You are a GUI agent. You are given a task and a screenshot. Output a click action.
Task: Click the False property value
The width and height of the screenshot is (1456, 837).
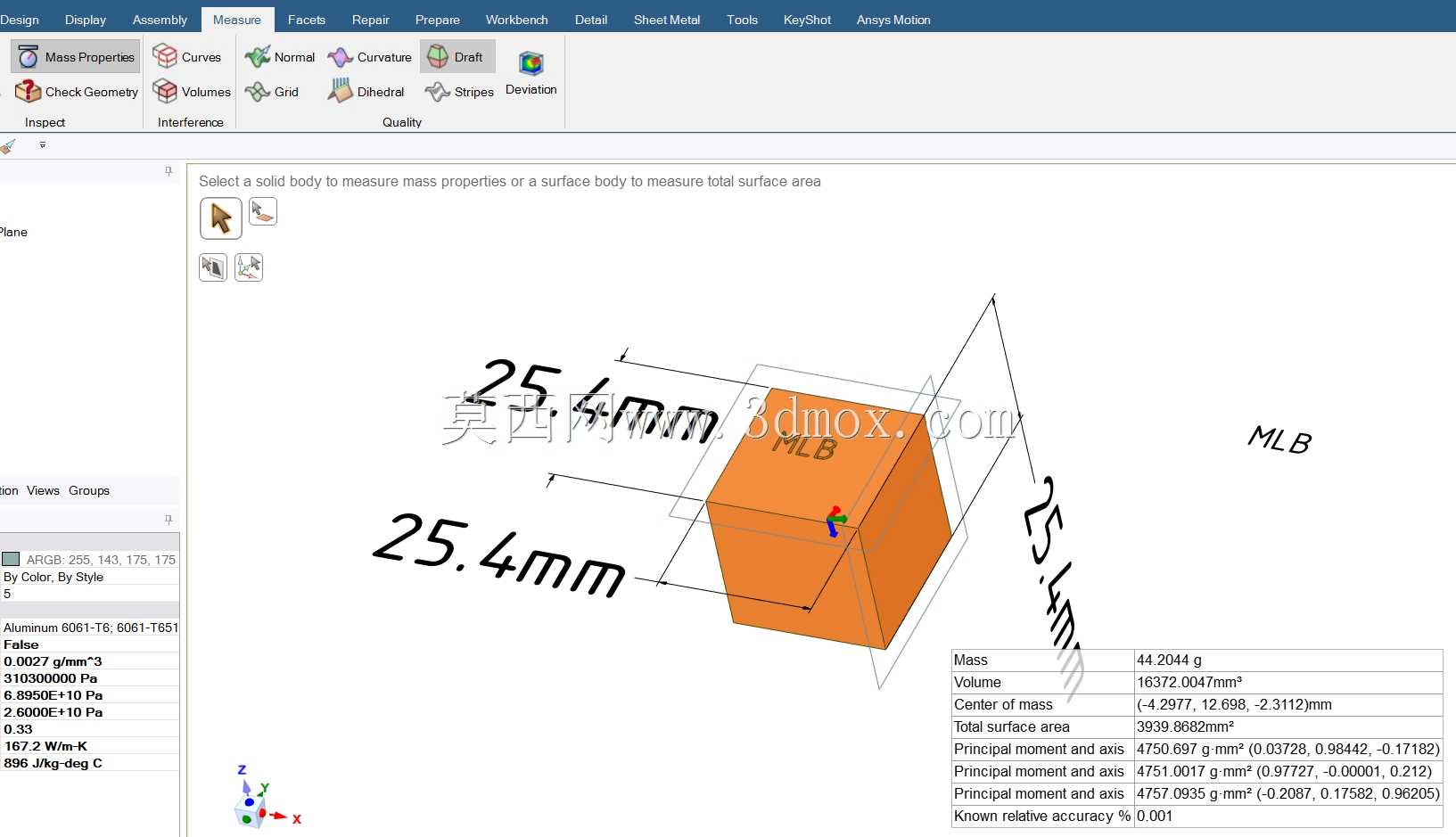[x=21, y=644]
